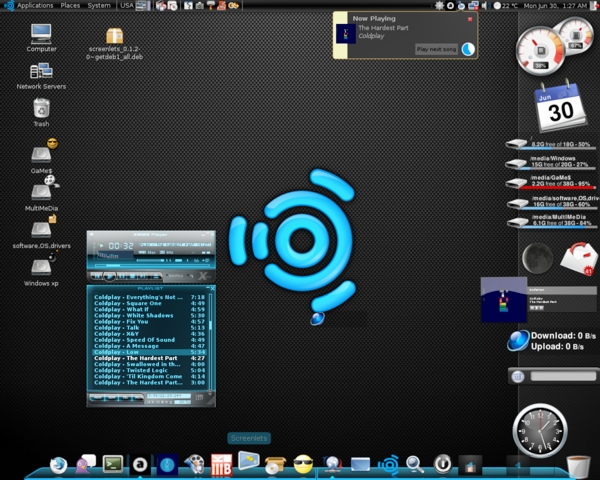
Task: Select Coldplay - Swallowed in th... in playlist
Action: (149, 364)
